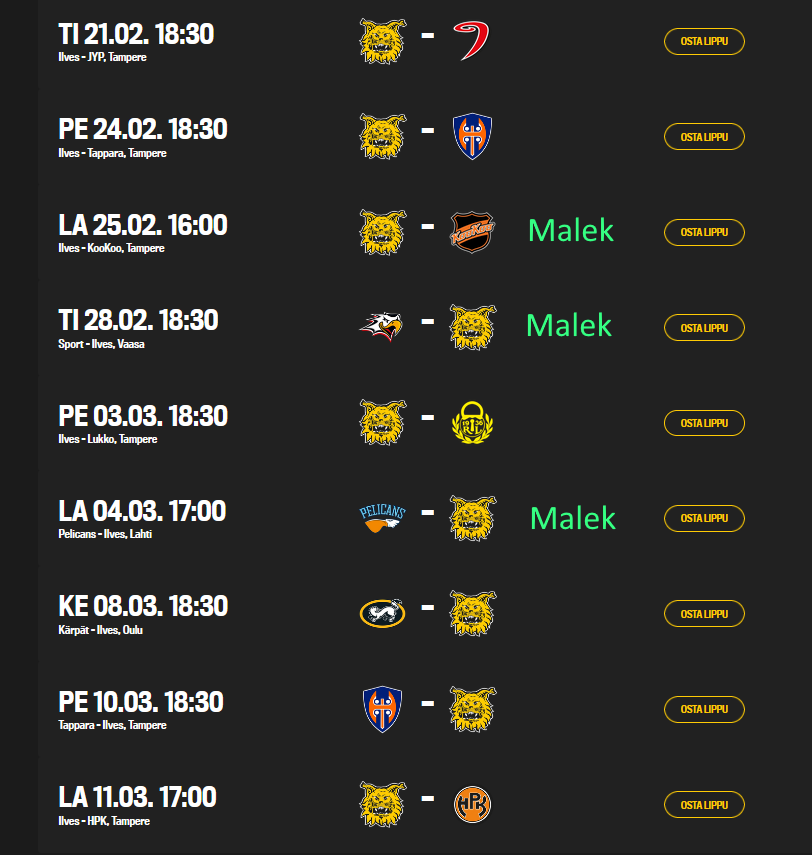This screenshot has width=812, height=855.
Task: Click the Malek label beside Pelicans match
Action: [573, 518]
